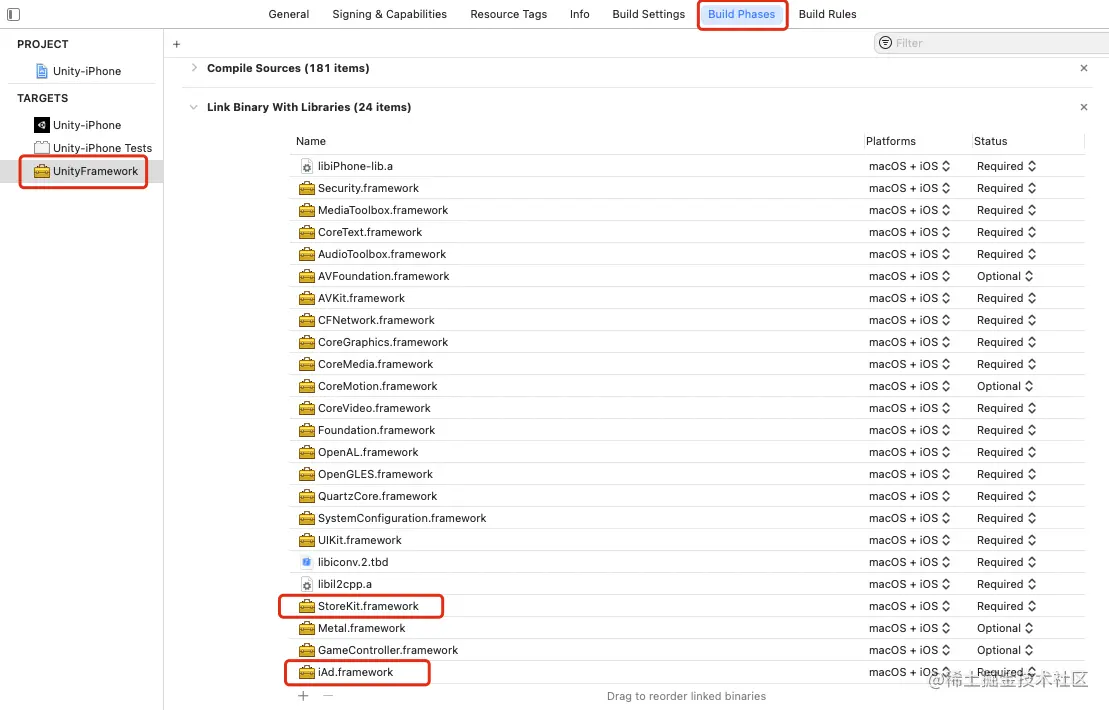Collapse the Link Binary With Libraries section
The height and width of the screenshot is (710, 1109).
point(194,107)
